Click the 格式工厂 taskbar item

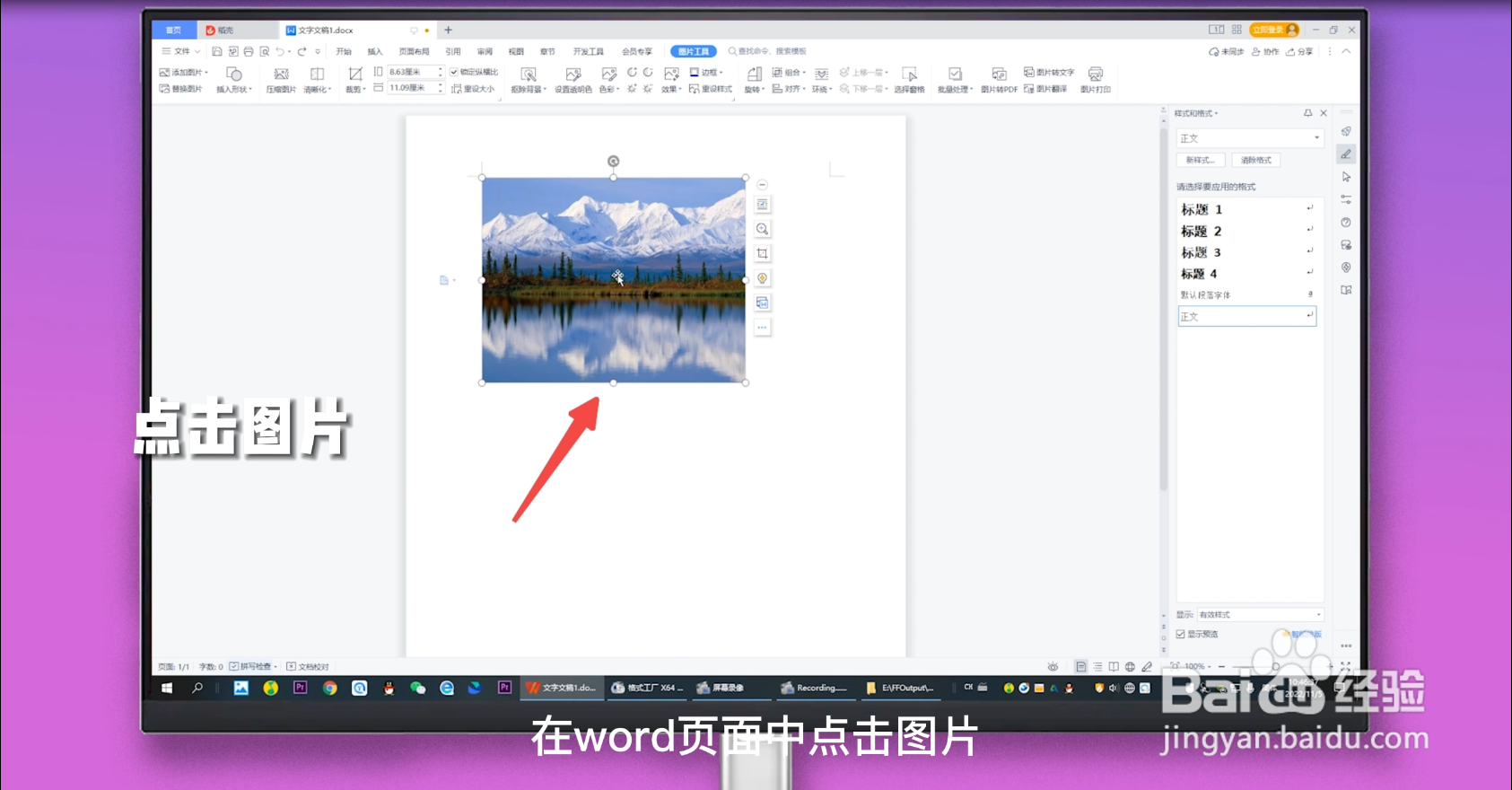[x=647, y=688]
